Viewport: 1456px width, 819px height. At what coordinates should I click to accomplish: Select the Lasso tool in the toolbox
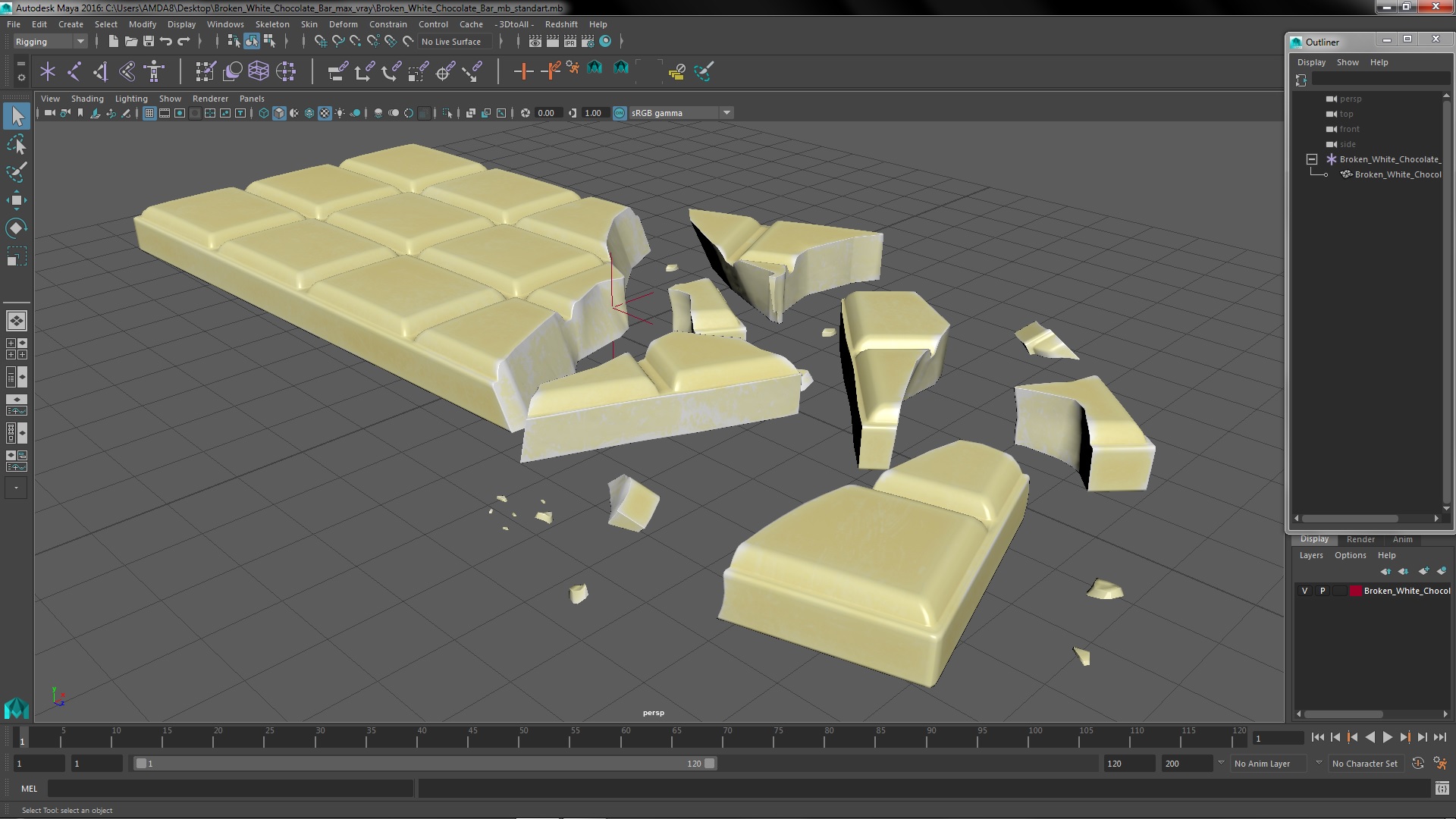tap(16, 144)
